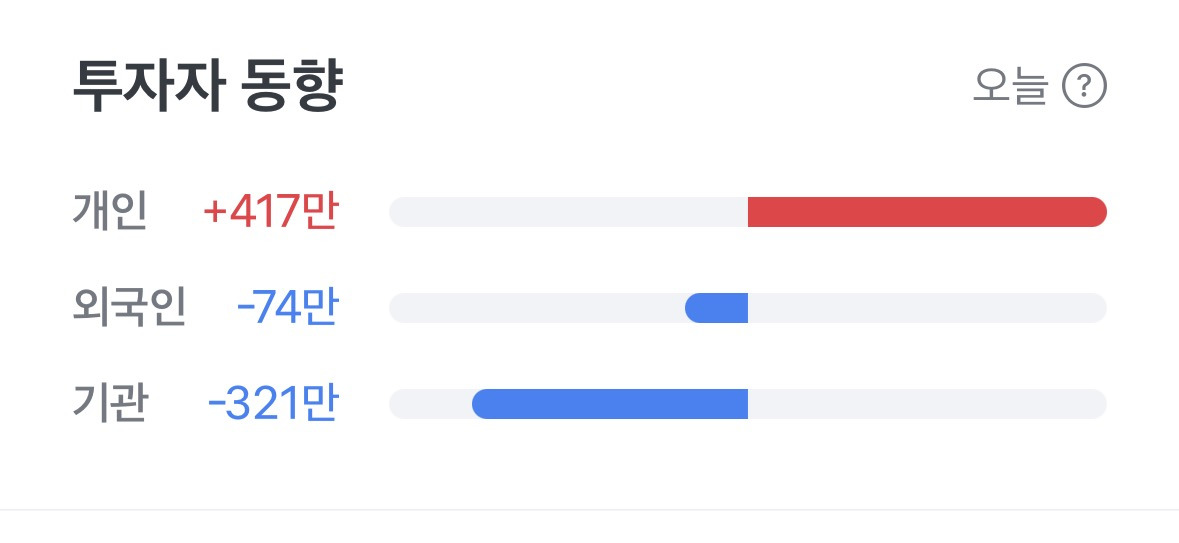Click gray left end of 기관 bar
Viewport: 1179px width, 543px height.
(x=431, y=404)
